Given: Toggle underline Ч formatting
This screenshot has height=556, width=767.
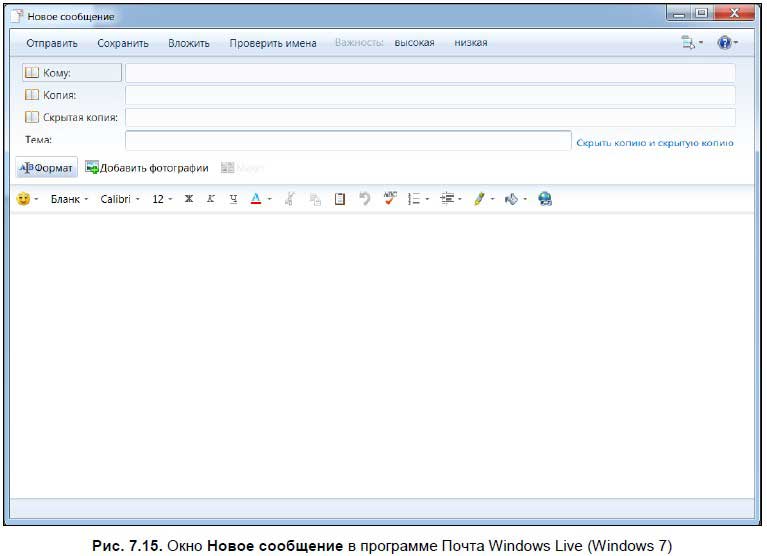Looking at the screenshot, I should tap(233, 199).
